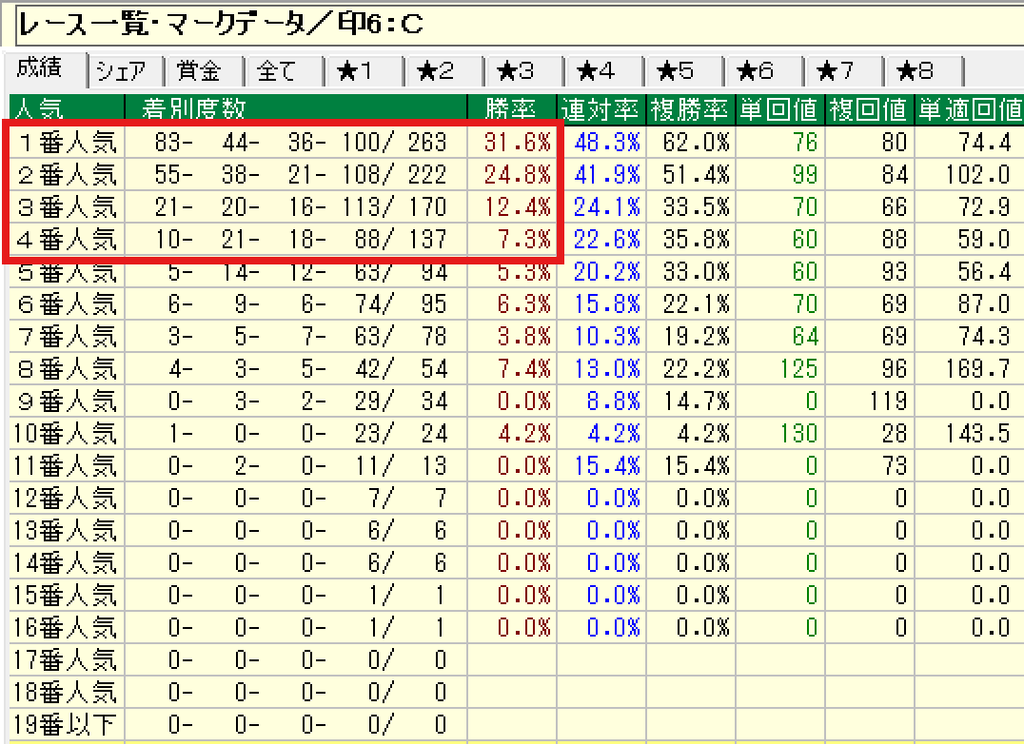Switch to the 成績 tab
Screen dimensions: 1024x744
click(x=43, y=69)
